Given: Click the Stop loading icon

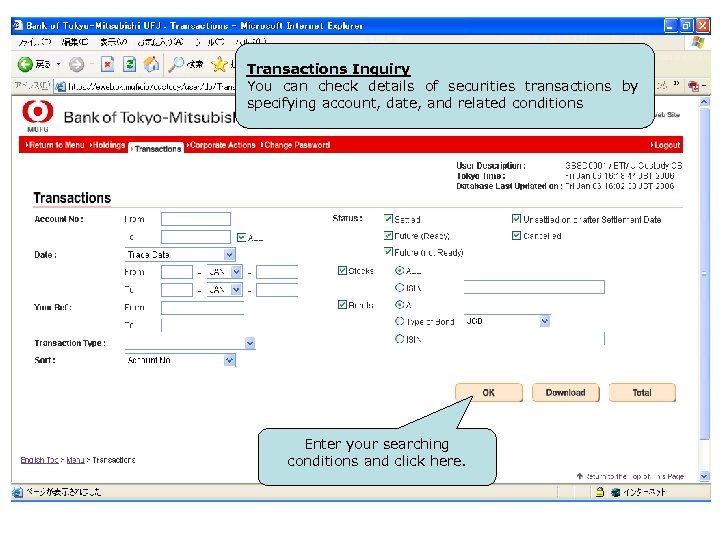Looking at the screenshot, I should (107, 64).
